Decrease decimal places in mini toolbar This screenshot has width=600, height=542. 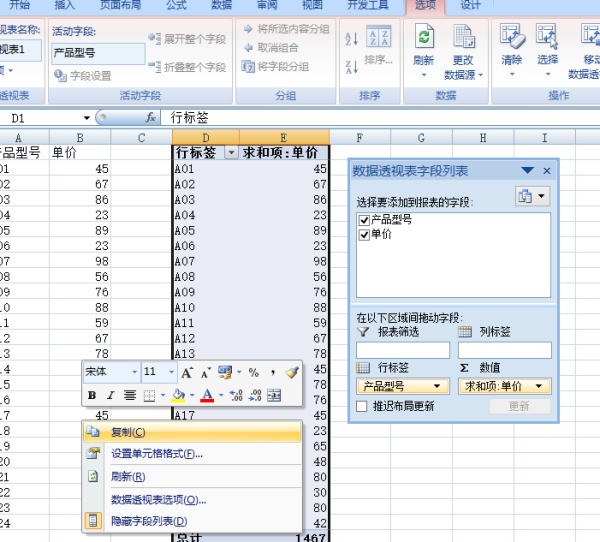click(x=255, y=395)
